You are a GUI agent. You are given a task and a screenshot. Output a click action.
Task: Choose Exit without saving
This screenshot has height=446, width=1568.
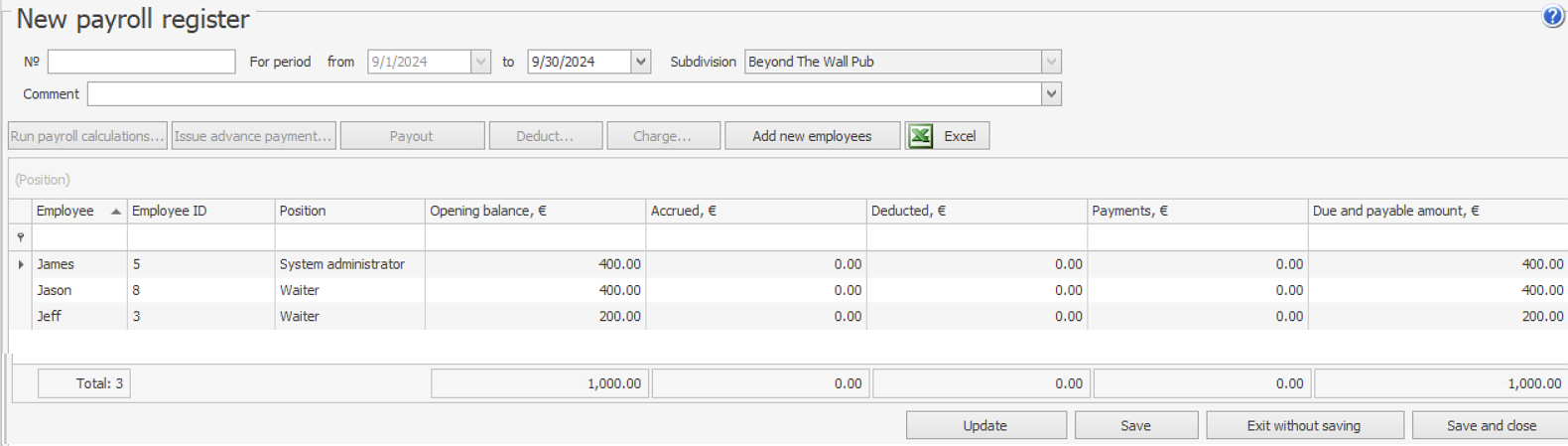pos(1303,425)
